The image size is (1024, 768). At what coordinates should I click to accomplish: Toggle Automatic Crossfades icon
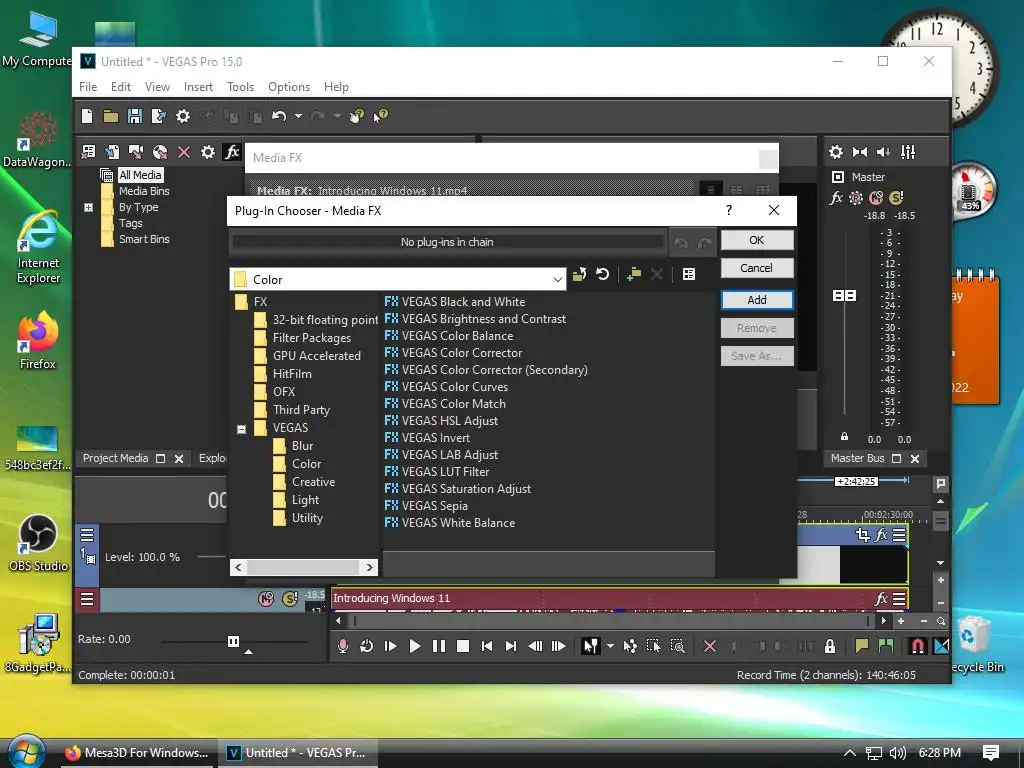click(x=942, y=647)
